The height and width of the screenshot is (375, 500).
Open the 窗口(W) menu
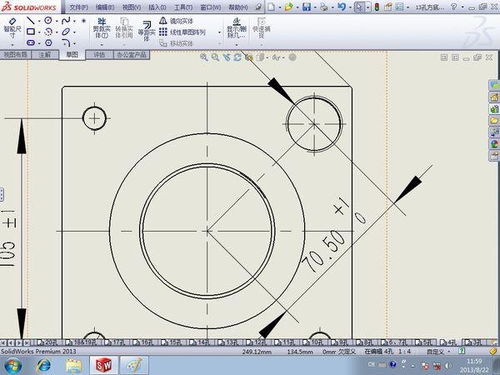(211, 7)
